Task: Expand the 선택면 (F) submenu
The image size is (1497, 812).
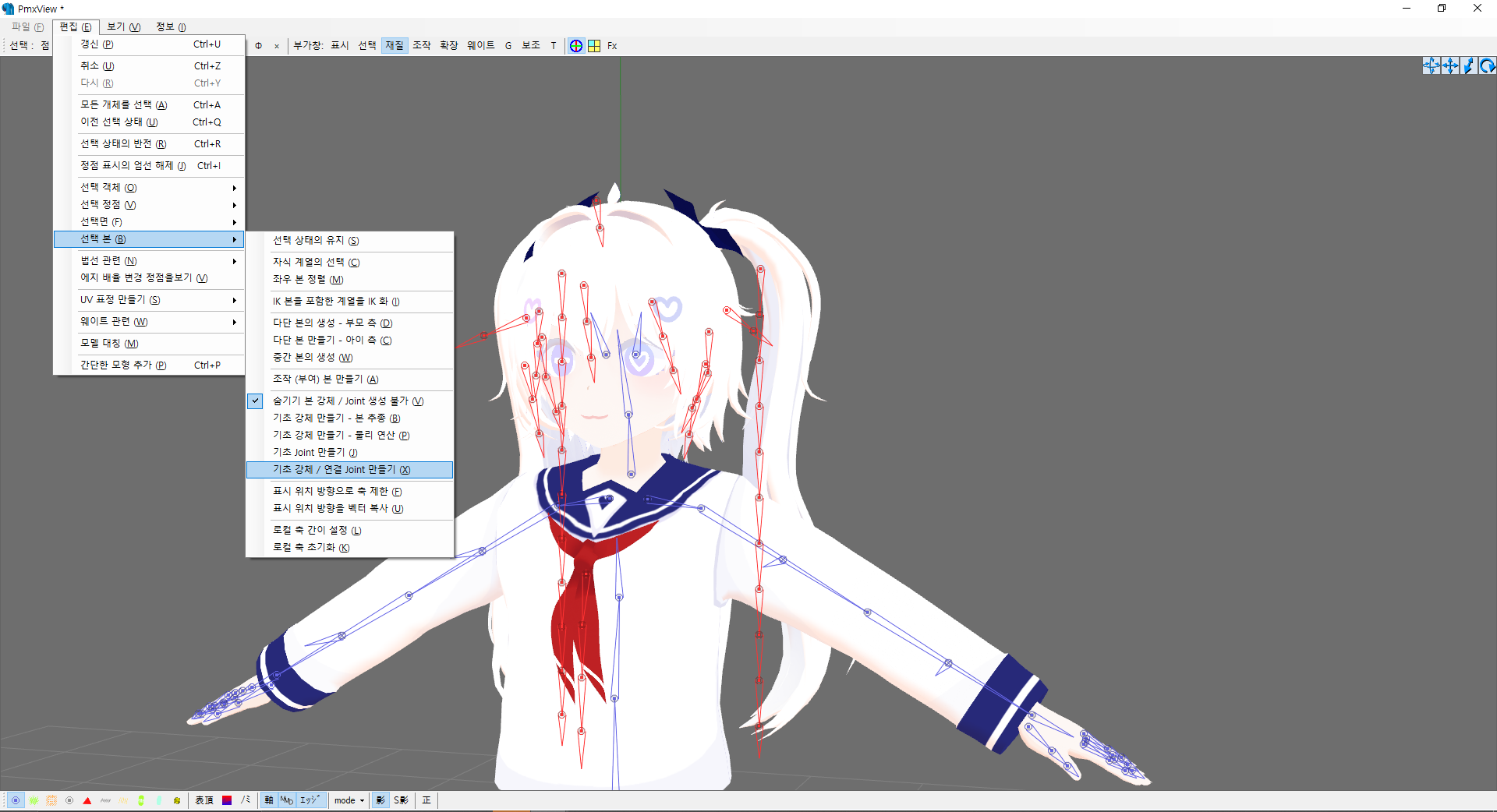Action: tap(149, 222)
